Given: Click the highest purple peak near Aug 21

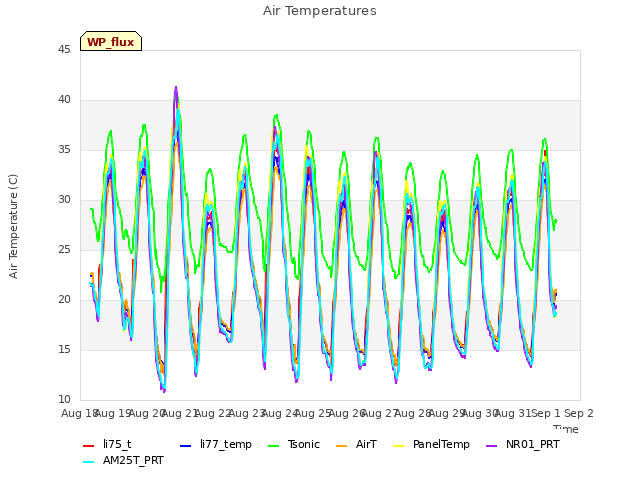Looking at the screenshot, I should [176, 87].
